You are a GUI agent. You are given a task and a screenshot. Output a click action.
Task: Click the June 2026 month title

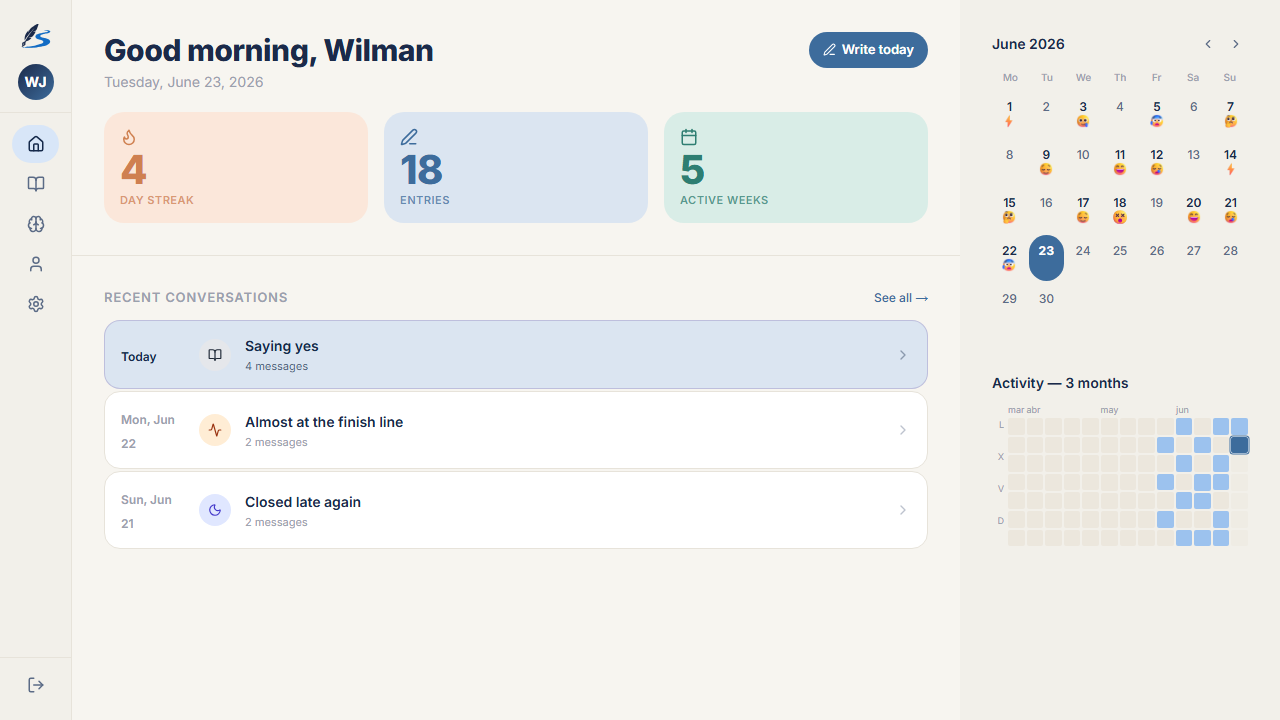click(1028, 44)
